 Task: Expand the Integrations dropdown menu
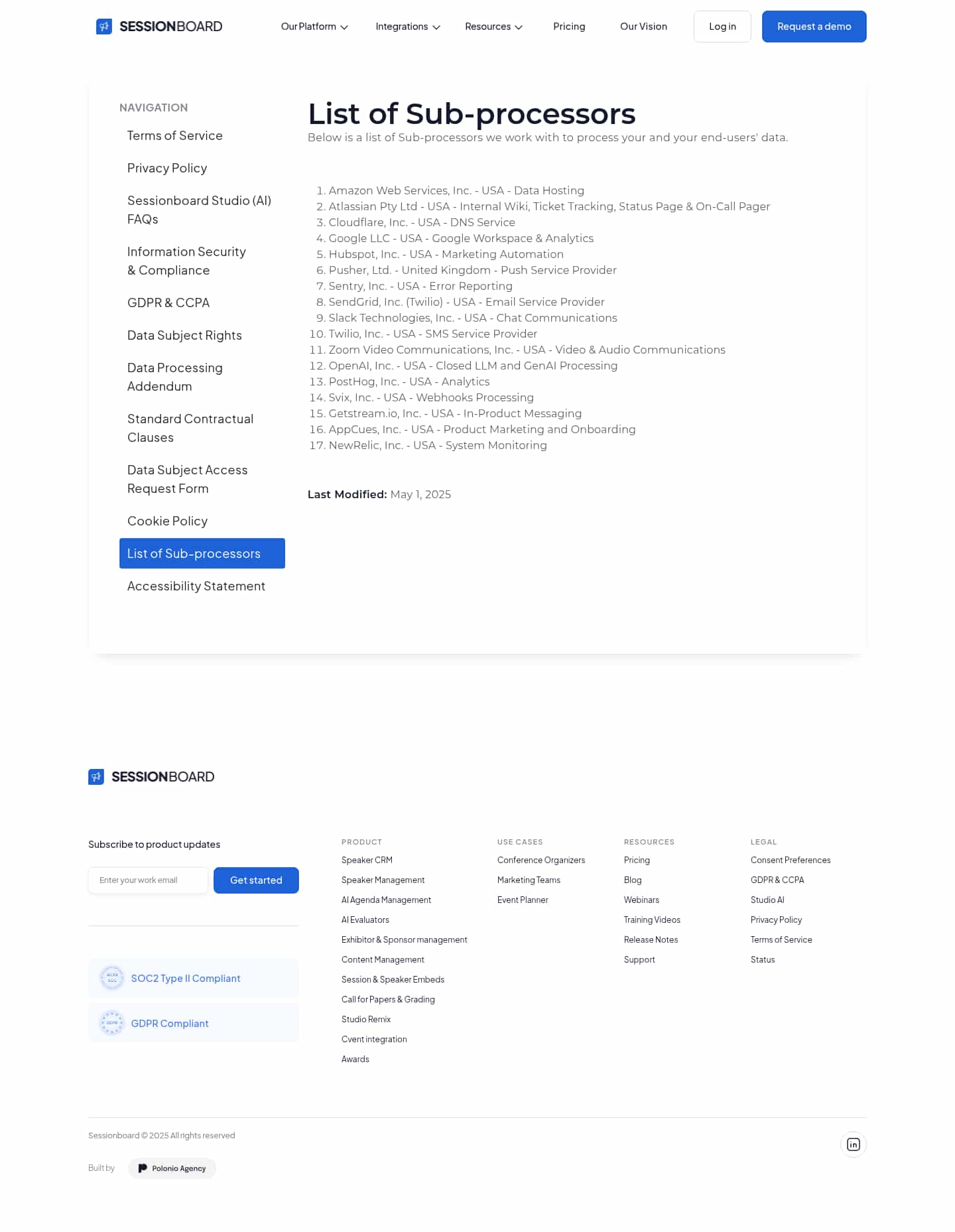pyautogui.click(x=408, y=27)
